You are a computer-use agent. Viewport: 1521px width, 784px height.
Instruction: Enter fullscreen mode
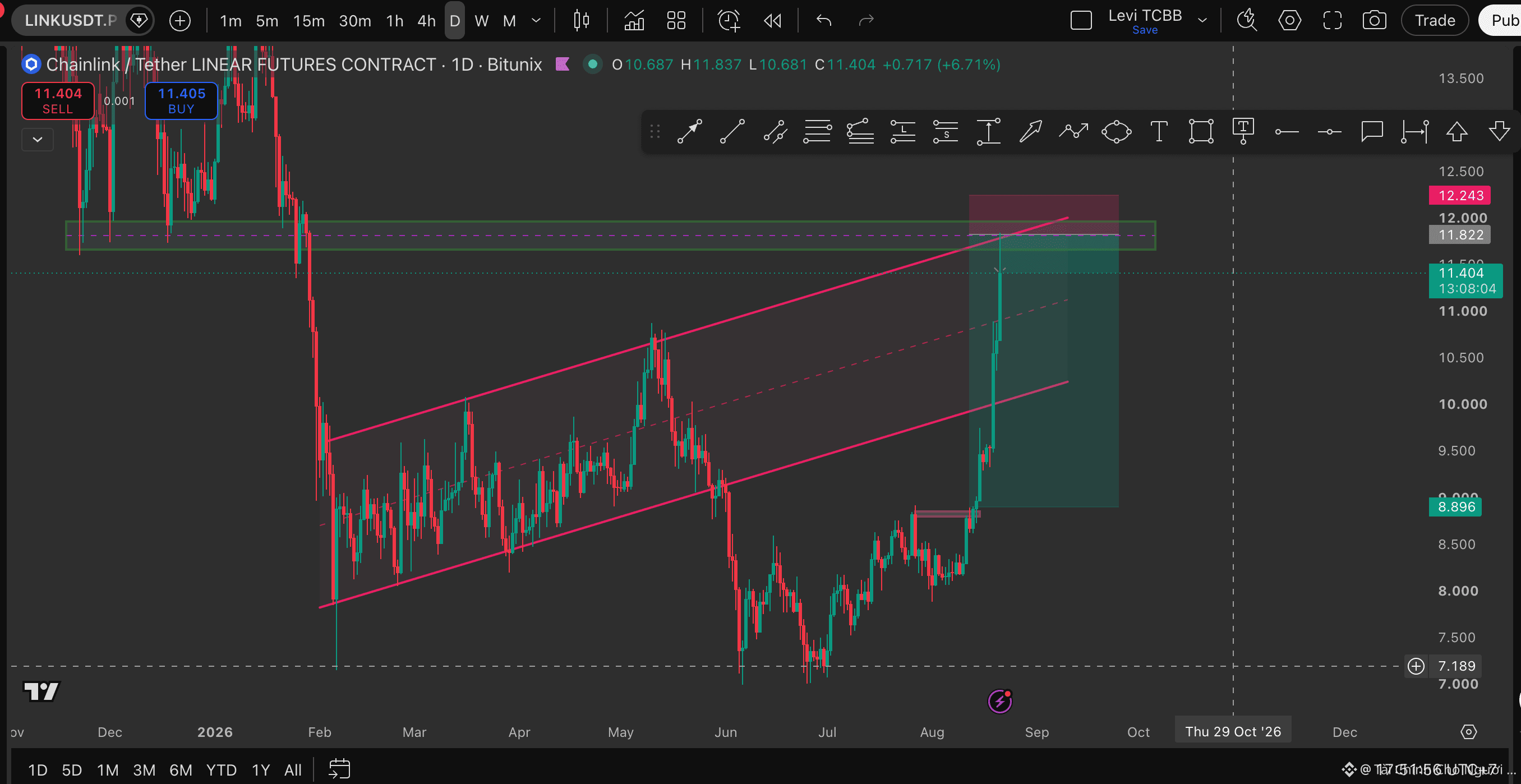[x=1332, y=21]
